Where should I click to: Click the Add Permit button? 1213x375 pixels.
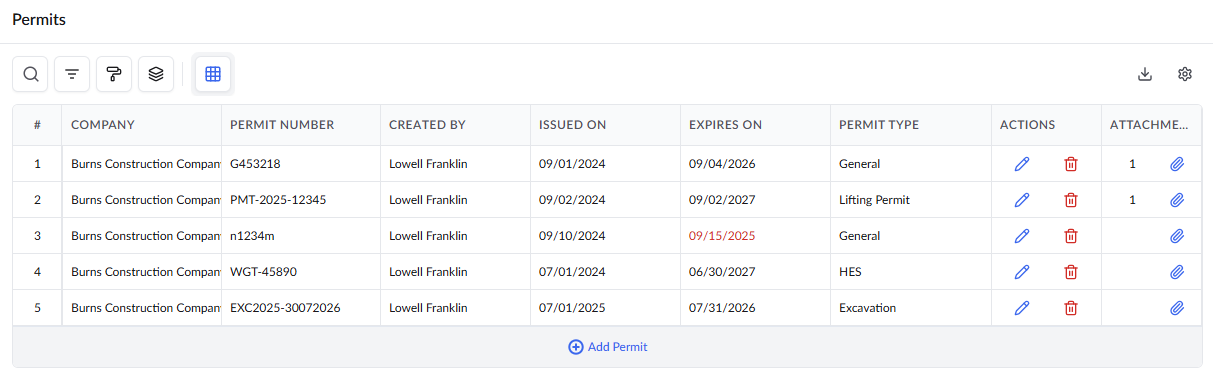click(608, 347)
